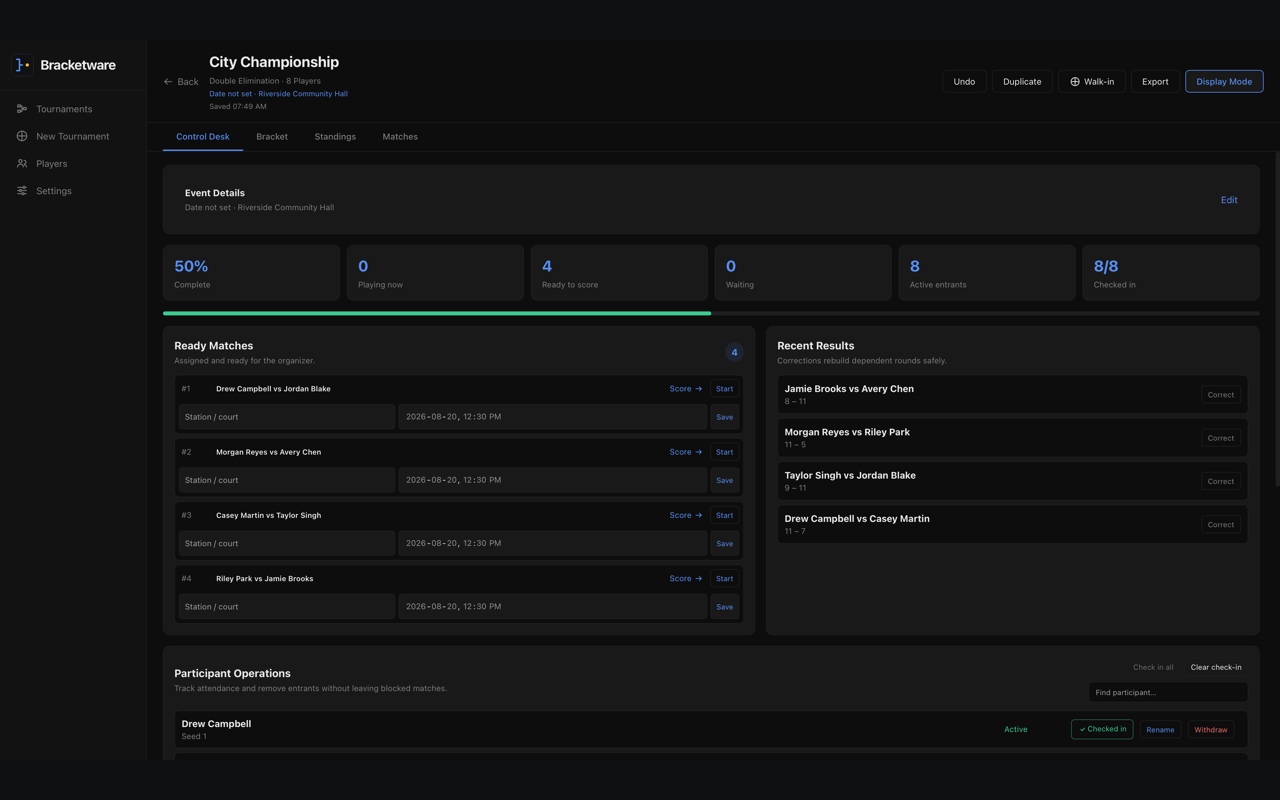Correct the Morgan Reyes vs Riley Park result
Image resolution: width=1280 pixels, height=800 pixels.
[1220, 438]
